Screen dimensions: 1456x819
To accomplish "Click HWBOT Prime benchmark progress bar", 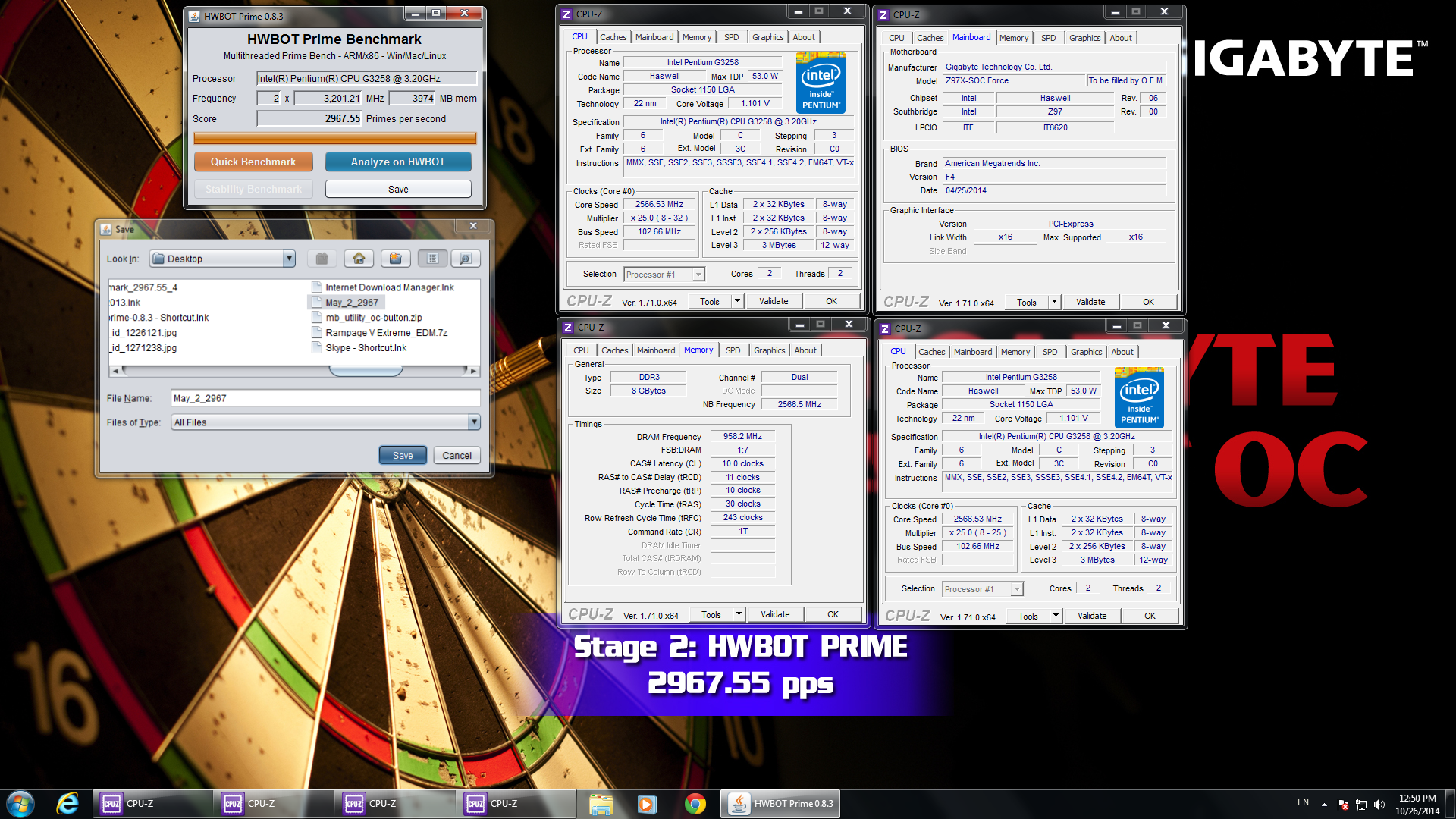I will click(x=334, y=138).
